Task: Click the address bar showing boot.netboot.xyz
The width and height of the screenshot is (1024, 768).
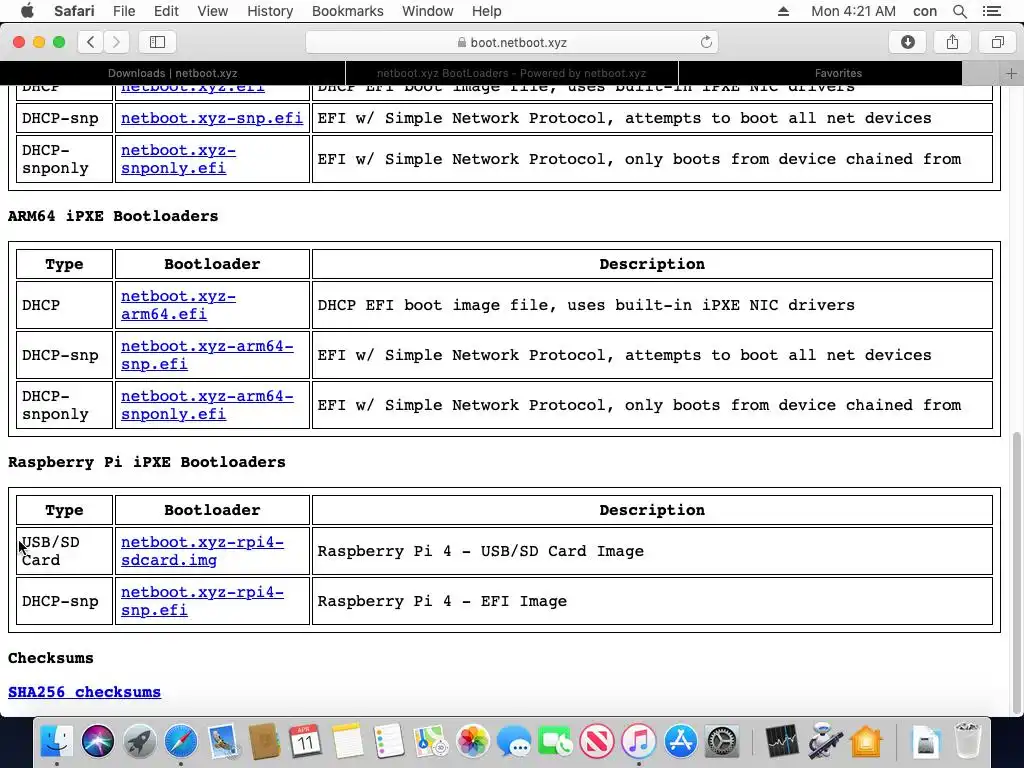Action: pos(512,42)
